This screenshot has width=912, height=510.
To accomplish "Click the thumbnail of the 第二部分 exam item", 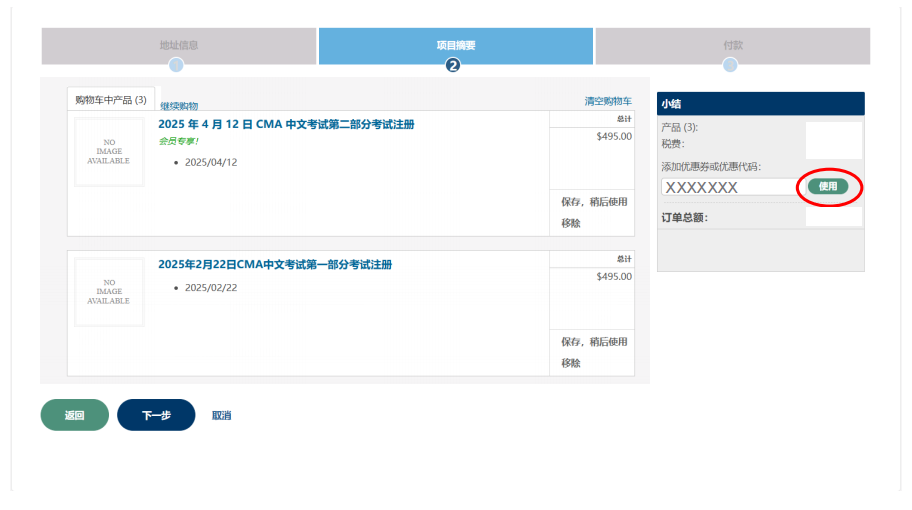I will (x=110, y=152).
